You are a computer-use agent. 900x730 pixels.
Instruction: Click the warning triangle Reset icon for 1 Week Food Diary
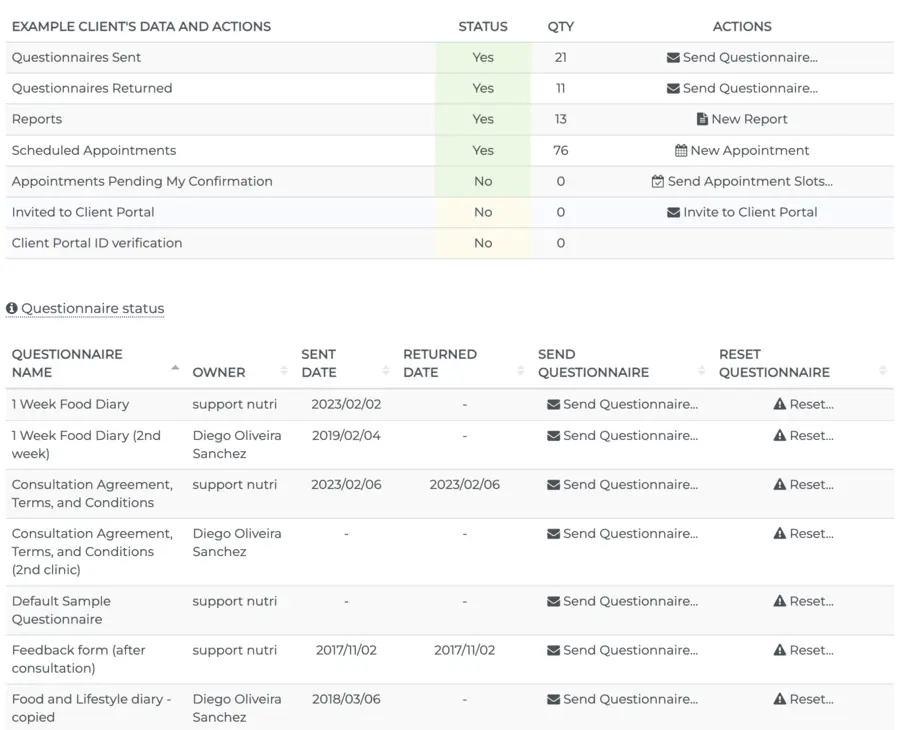tap(779, 404)
